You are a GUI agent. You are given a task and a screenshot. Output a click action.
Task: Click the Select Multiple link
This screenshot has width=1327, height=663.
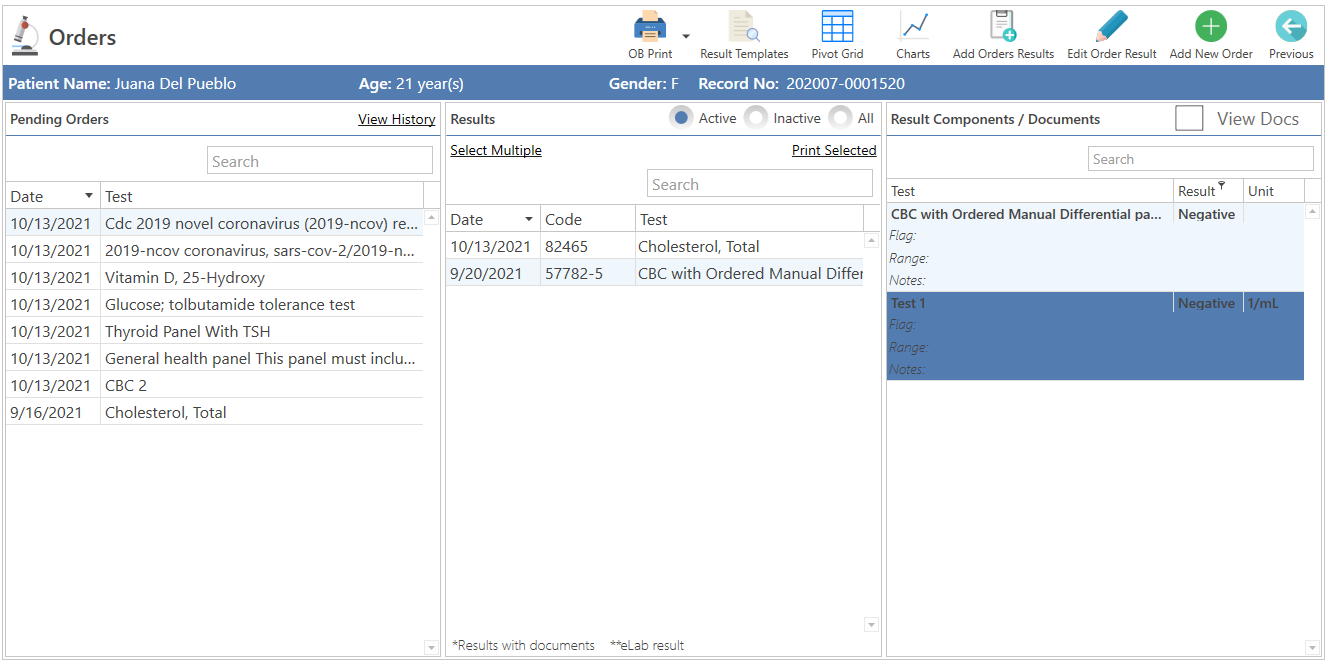496,150
